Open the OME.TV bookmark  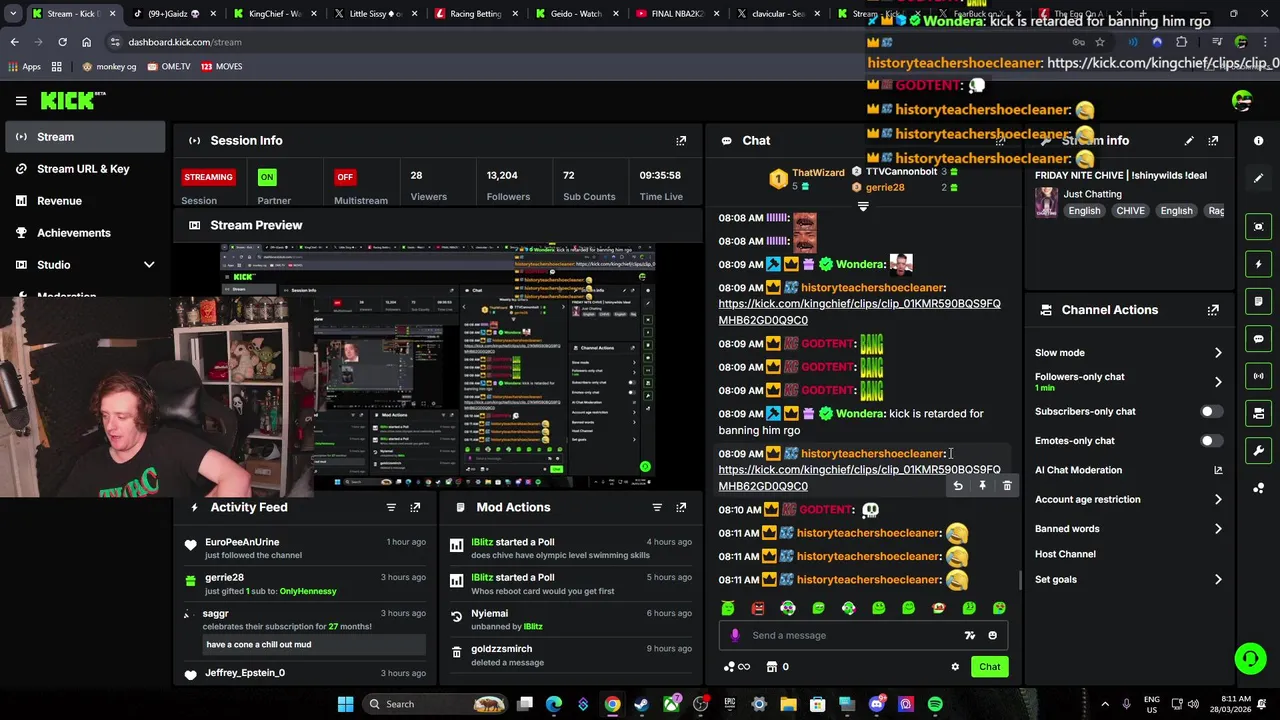168,66
